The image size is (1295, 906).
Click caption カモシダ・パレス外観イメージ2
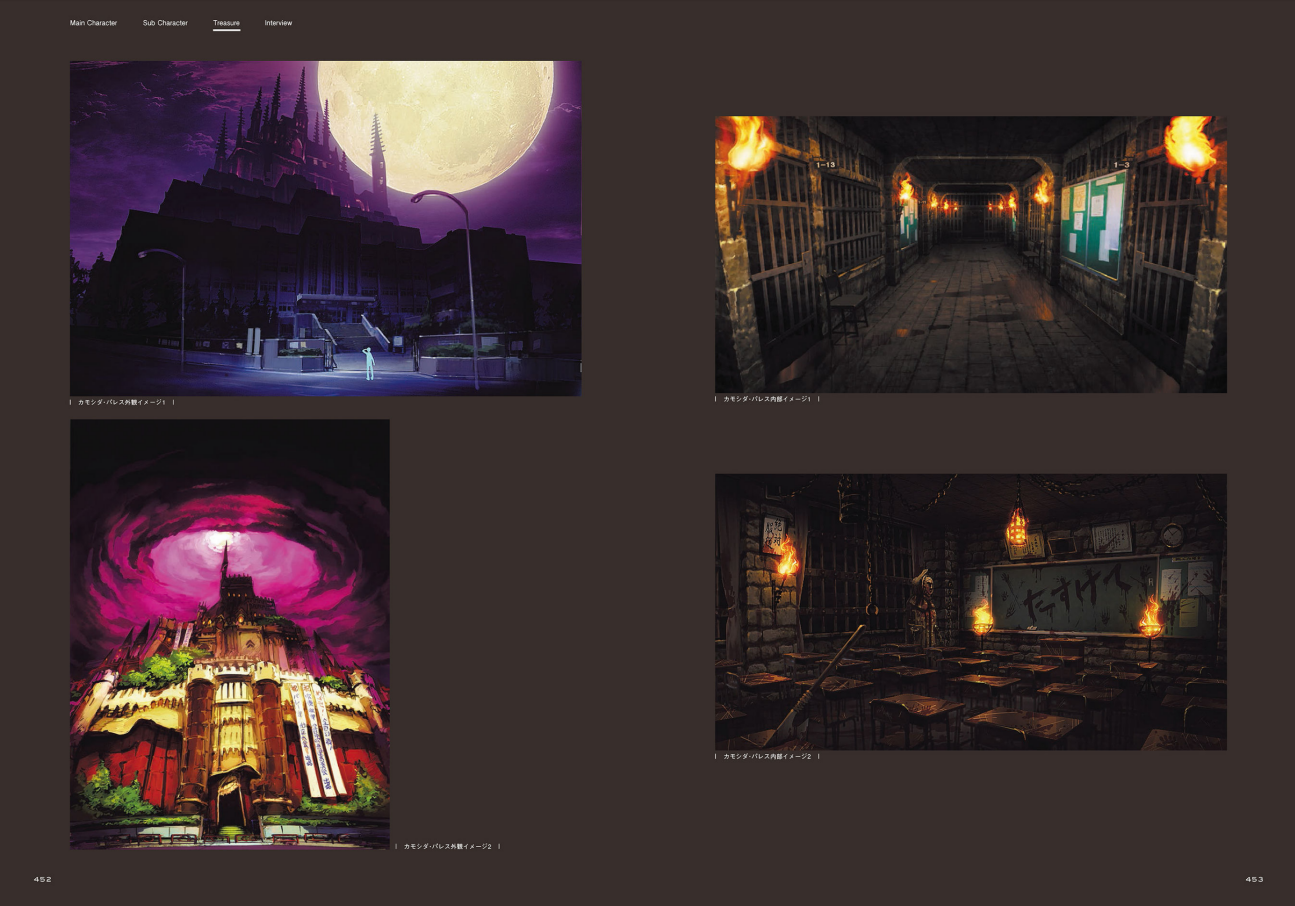tap(447, 847)
